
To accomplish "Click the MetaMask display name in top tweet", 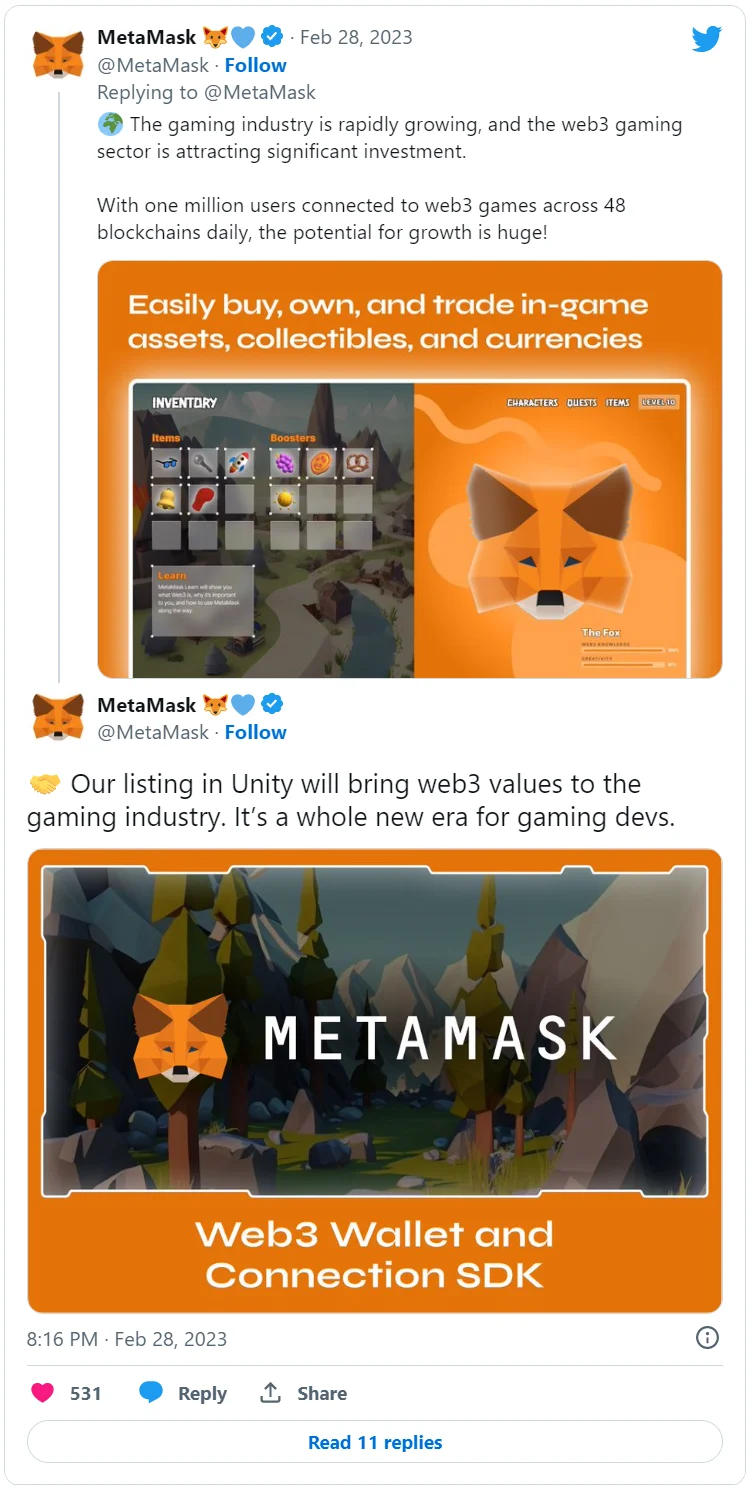I will tap(146, 37).
